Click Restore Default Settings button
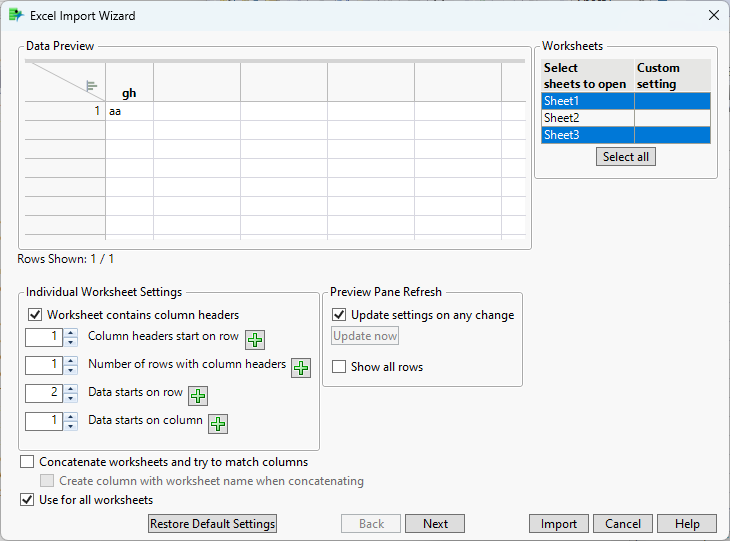 point(212,524)
